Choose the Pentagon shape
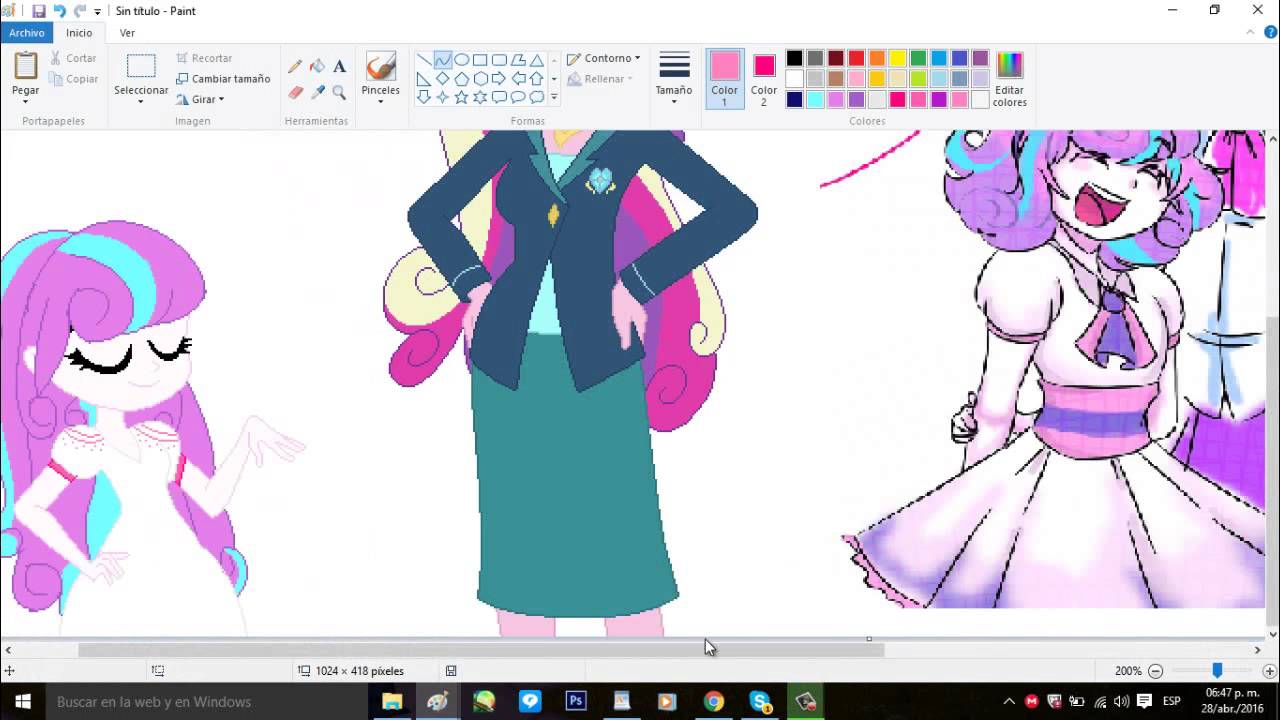 tap(462, 79)
